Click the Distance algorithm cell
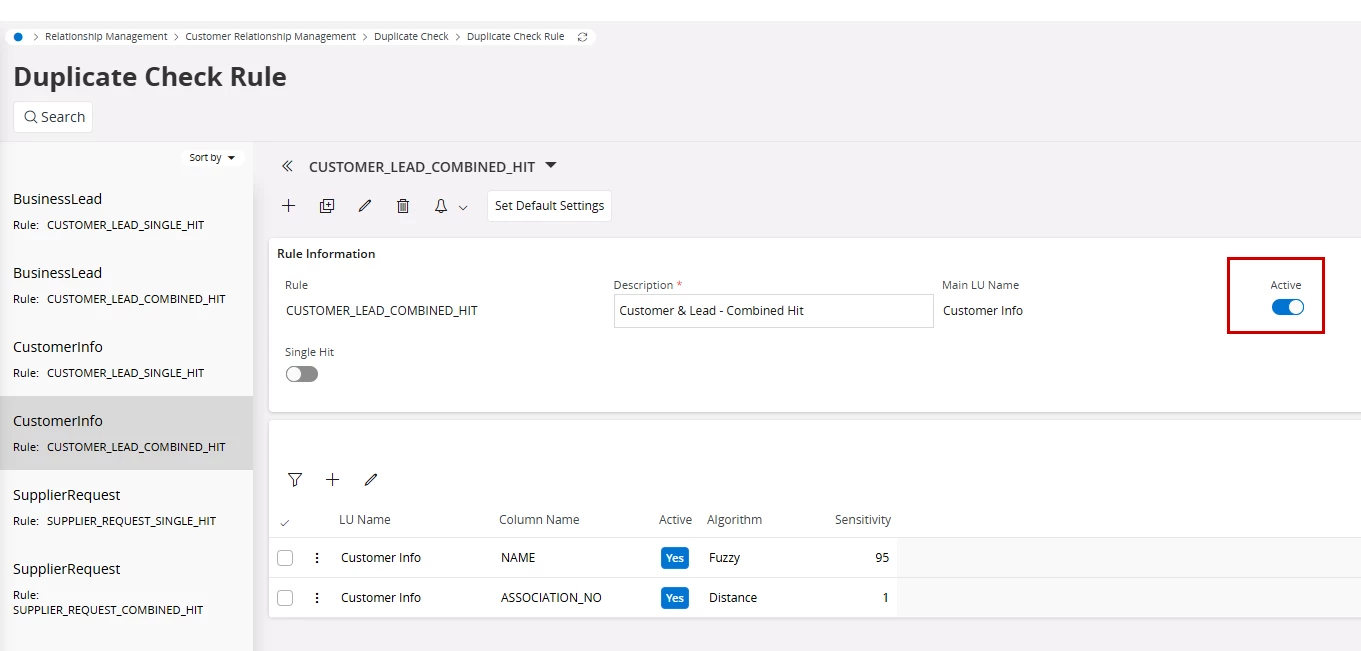 click(x=733, y=598)
